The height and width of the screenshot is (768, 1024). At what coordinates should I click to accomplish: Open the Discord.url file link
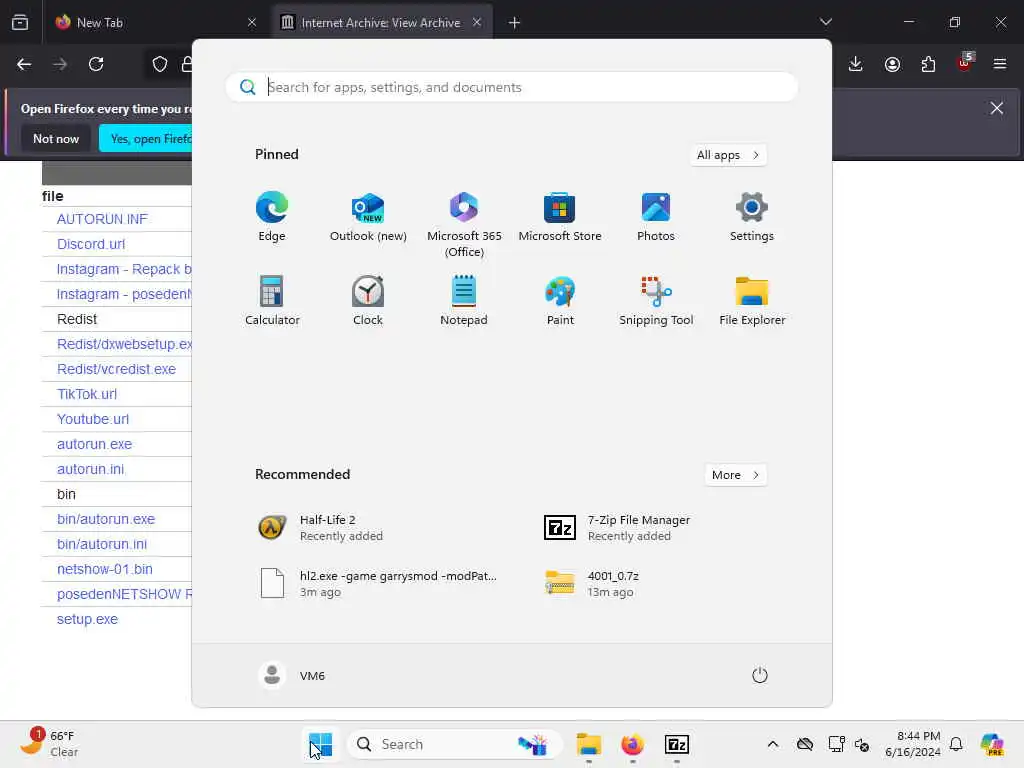(x=91, y=244)
